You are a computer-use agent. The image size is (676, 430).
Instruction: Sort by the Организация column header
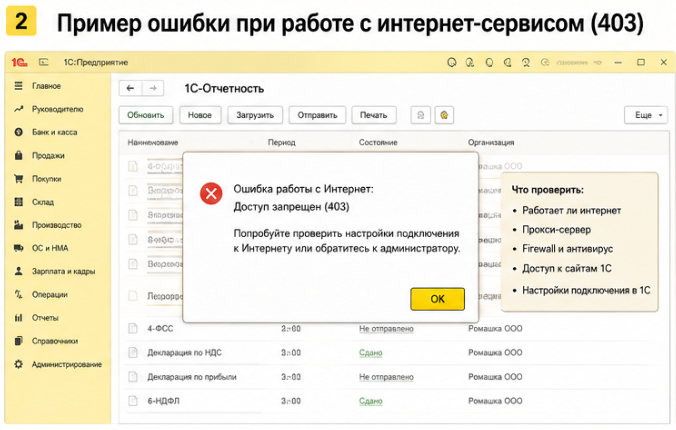tap(491, 142)
